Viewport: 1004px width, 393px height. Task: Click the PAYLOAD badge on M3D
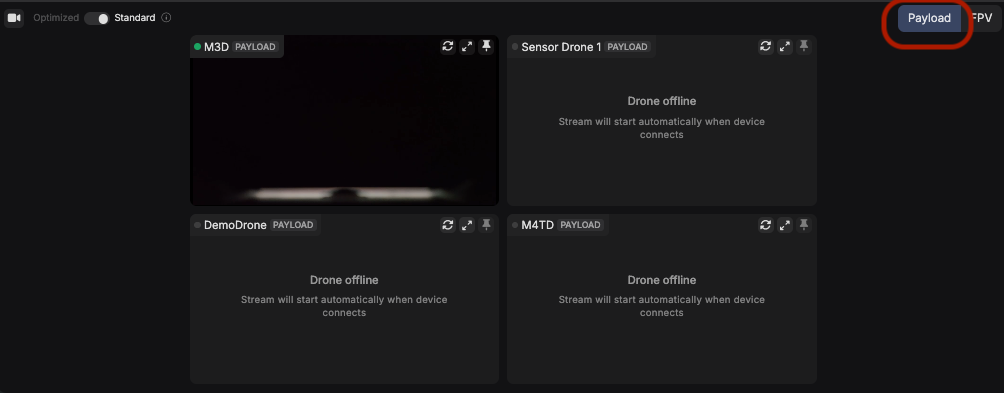coord(255,47)
